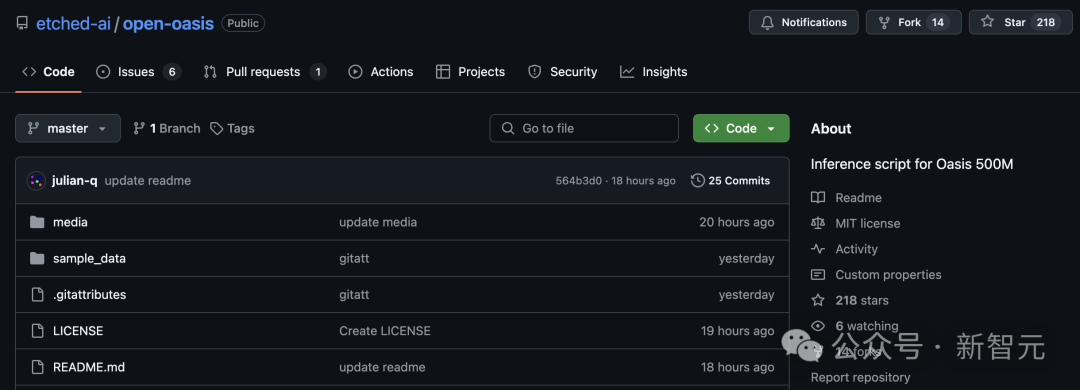
Task: Open the Issues tab
Action: (x=138, y=72)
